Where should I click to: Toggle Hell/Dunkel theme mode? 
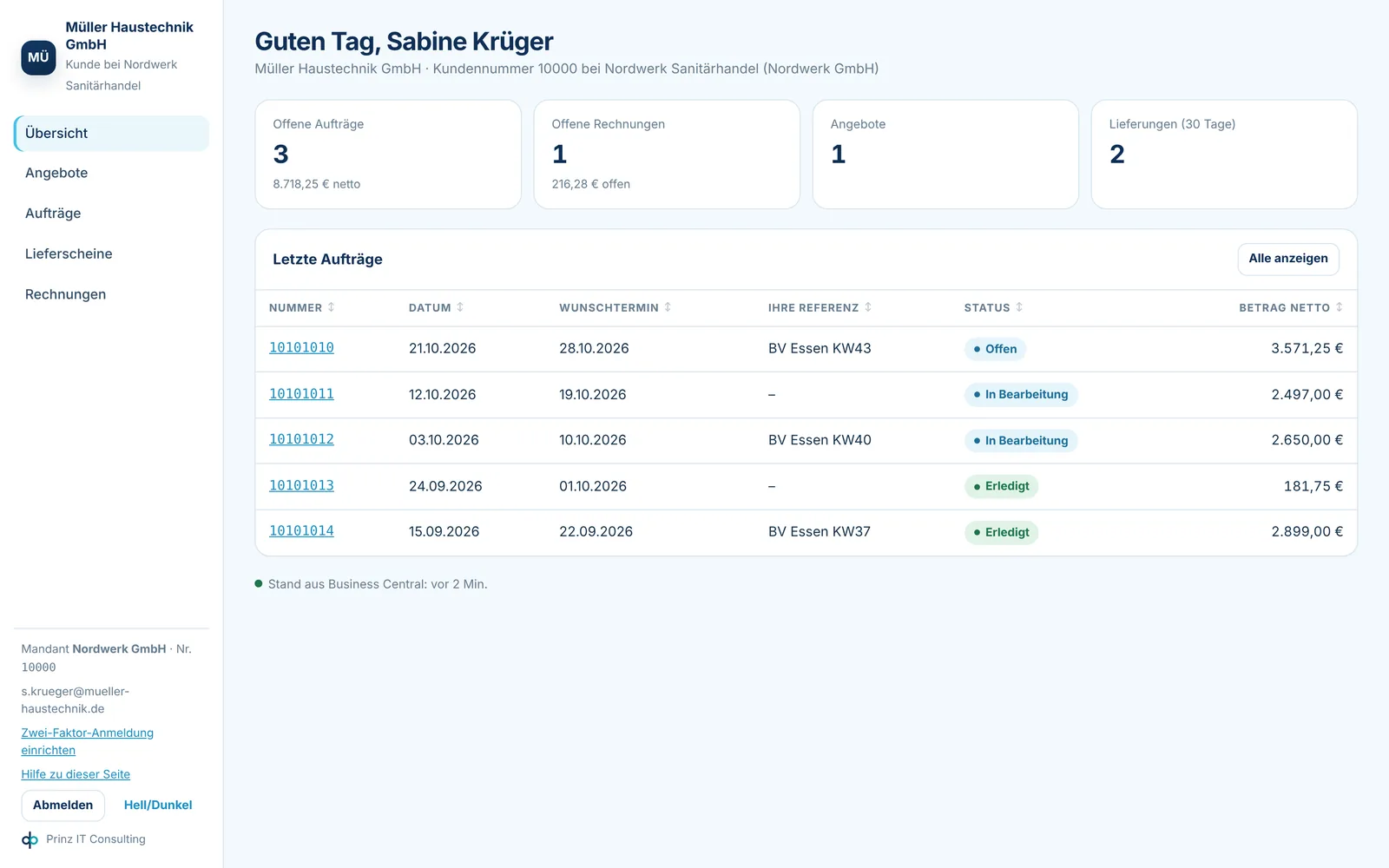tap(158, 806)
